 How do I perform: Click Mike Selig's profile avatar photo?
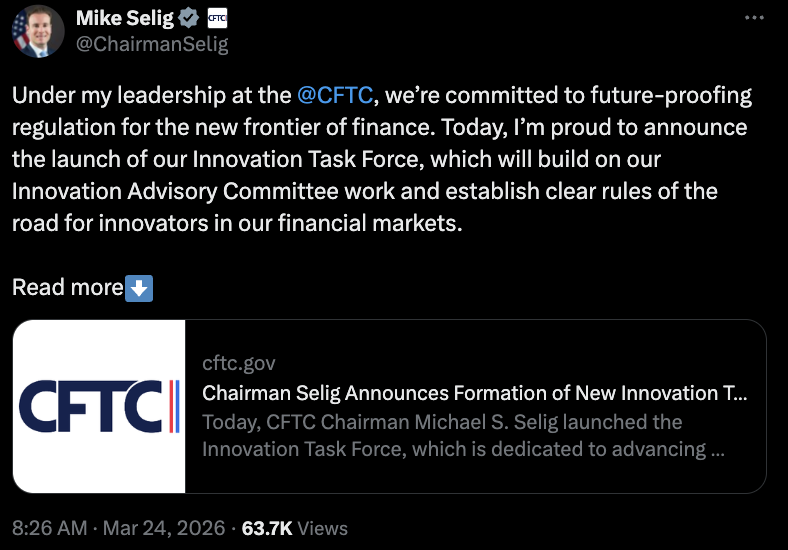(33, 31)
